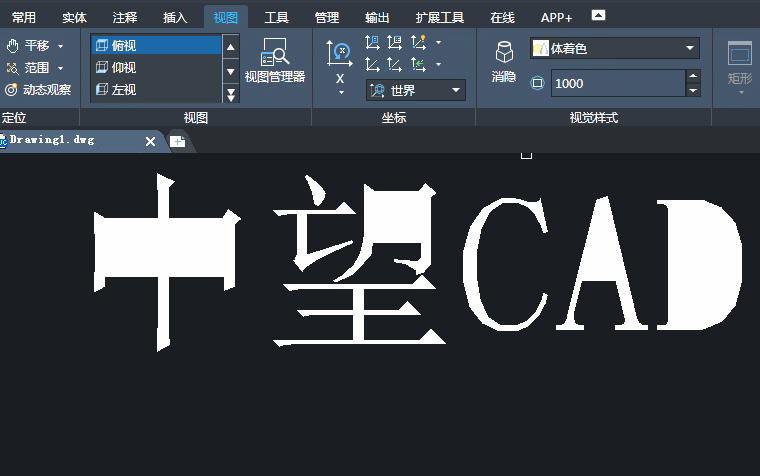Expand the 世界 coordinate system dropdown
This screenshot has width=760, height=476.
pyautogui.click(x=457, y=90)
